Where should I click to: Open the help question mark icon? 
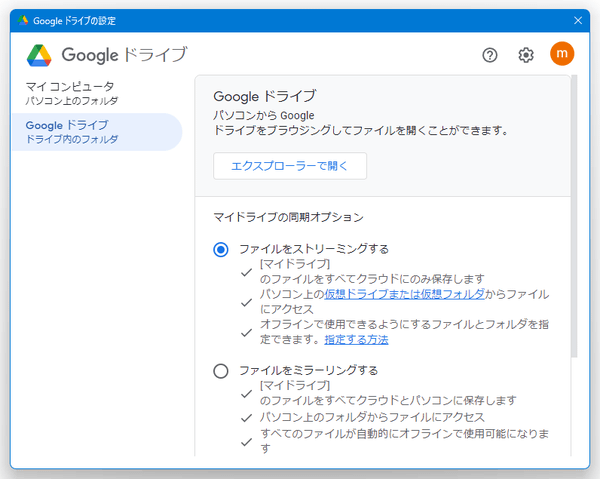pyautogui.click(x=490, y=55)
